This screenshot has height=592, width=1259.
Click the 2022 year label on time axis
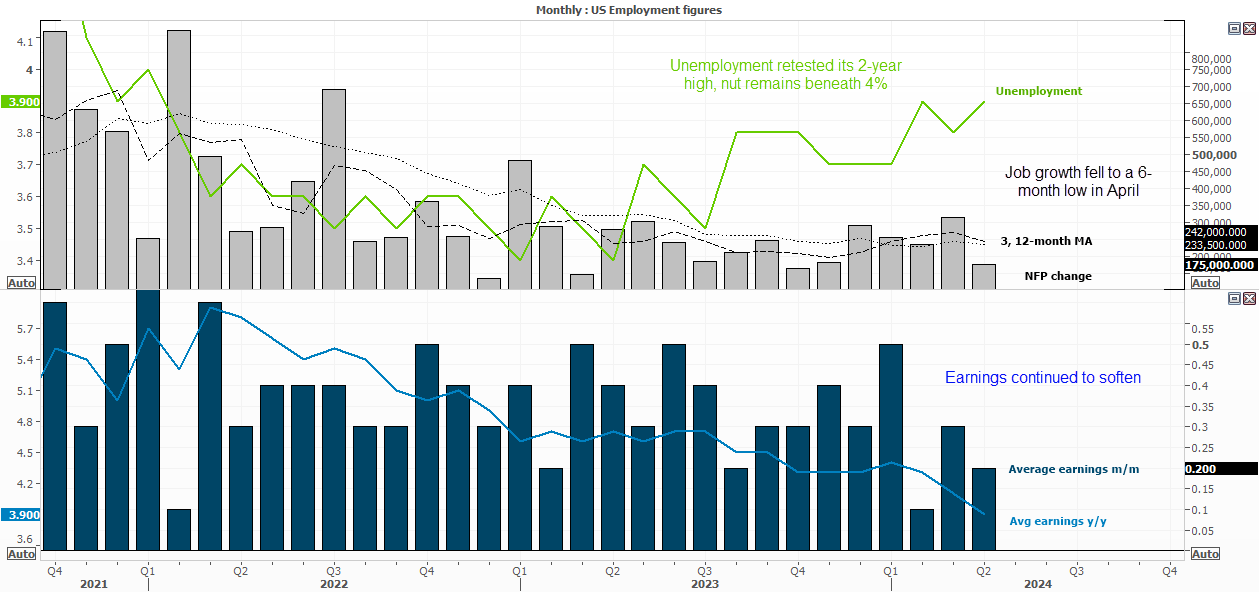tap(334, 583)
